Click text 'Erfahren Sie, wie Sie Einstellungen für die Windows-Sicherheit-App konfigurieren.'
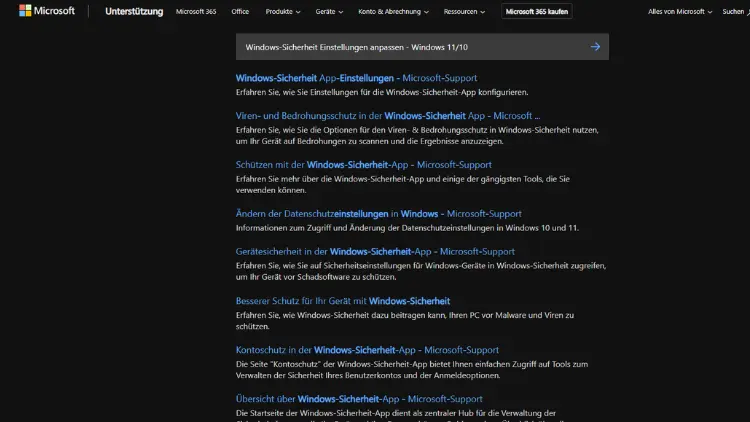This screenshot has height=422, width=750. (382, 92)
